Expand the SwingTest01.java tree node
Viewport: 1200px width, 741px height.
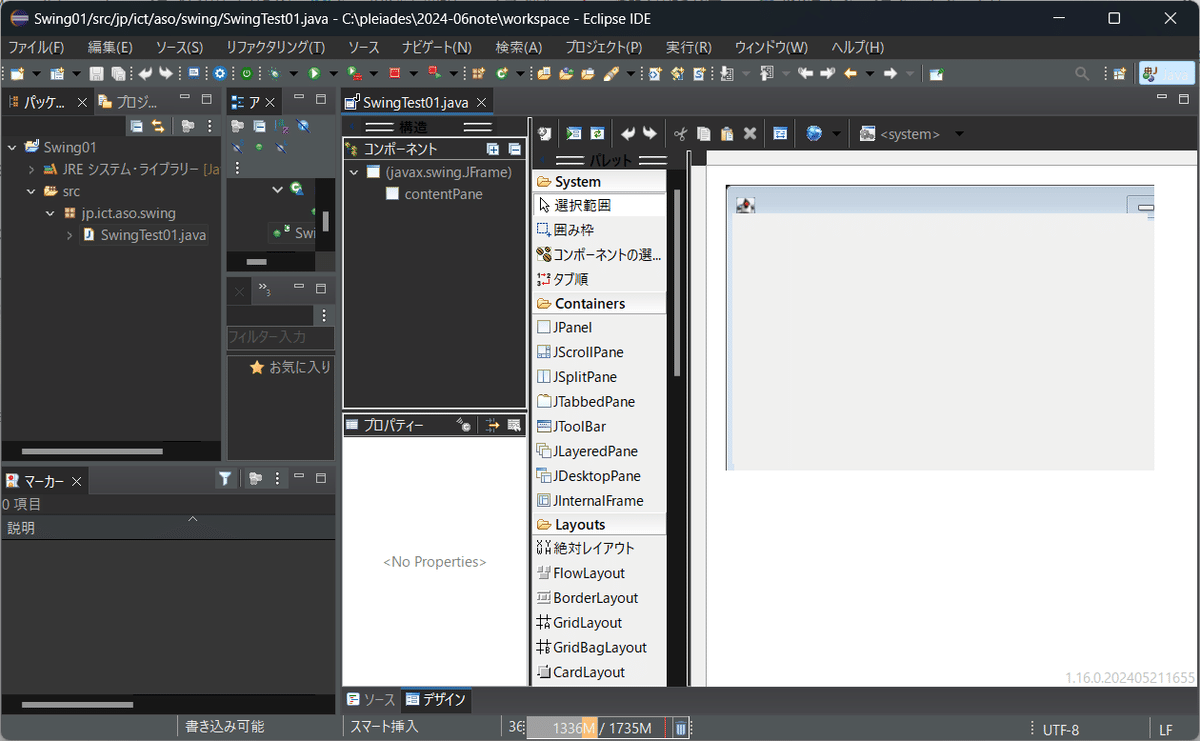(69, 235)
